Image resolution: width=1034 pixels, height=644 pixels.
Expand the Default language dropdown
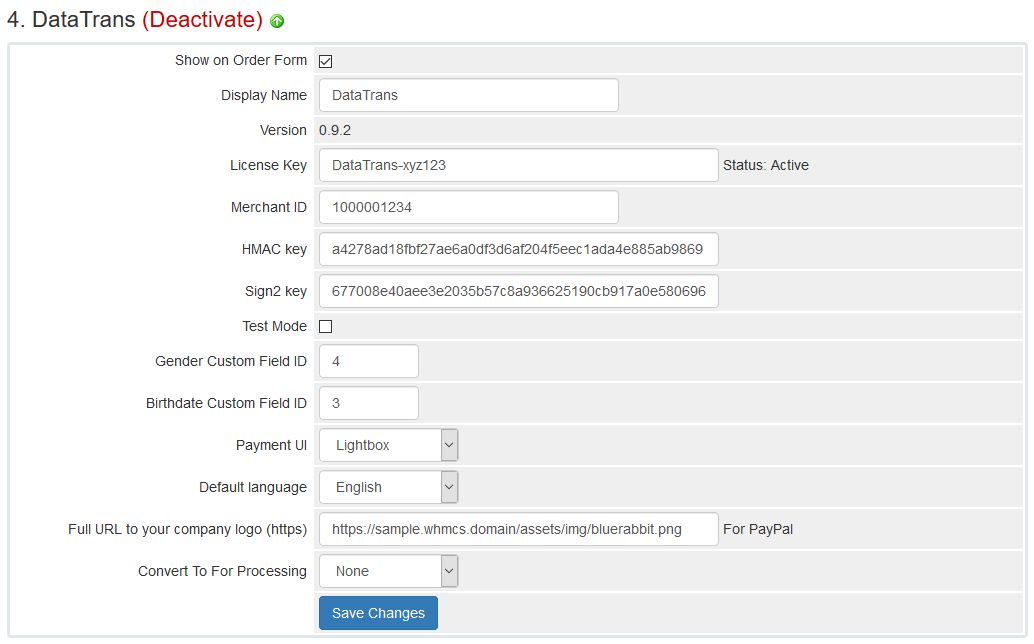(x=388, y=487)
